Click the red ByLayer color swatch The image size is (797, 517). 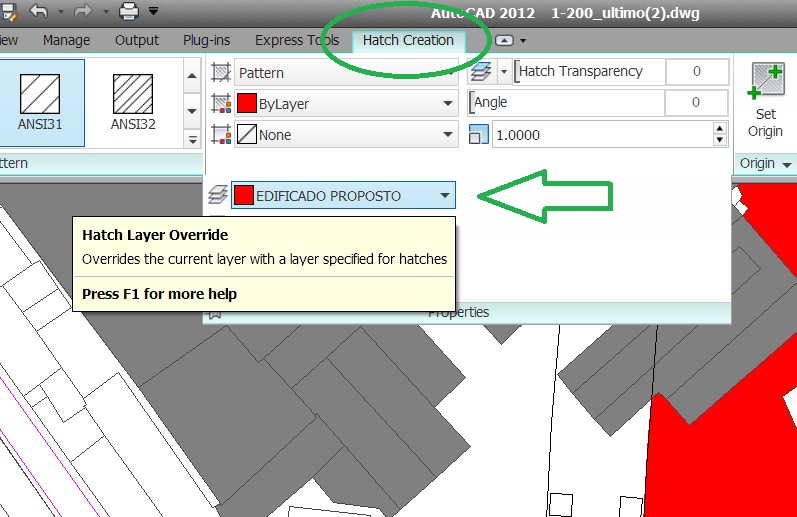pos(247,104)
